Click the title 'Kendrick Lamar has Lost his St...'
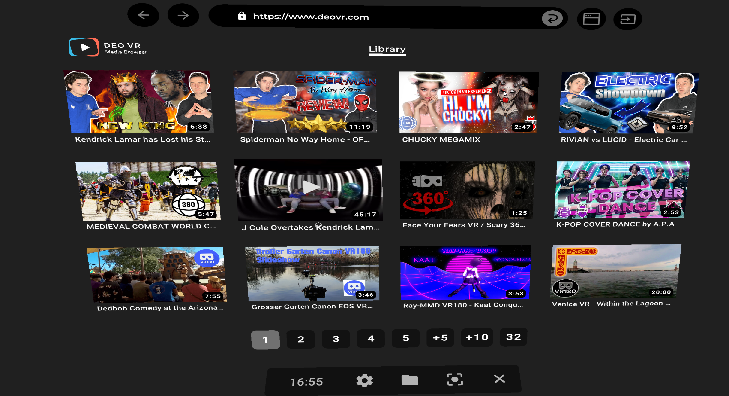This screenshot has width=729, height=396. tap(143, 139)
